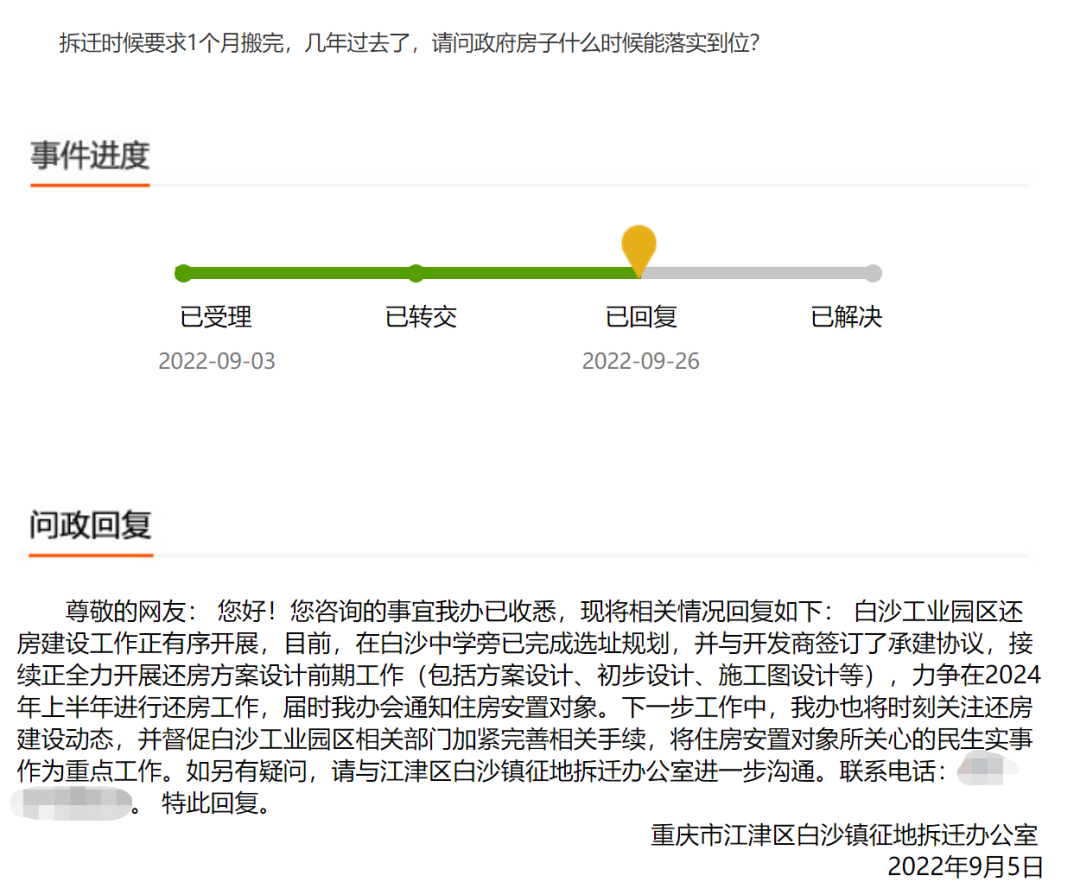The height and width of the screenshot is (882, 1080).
Task: Toggle the 已回复 stage highlight
Action: [640, 317]
